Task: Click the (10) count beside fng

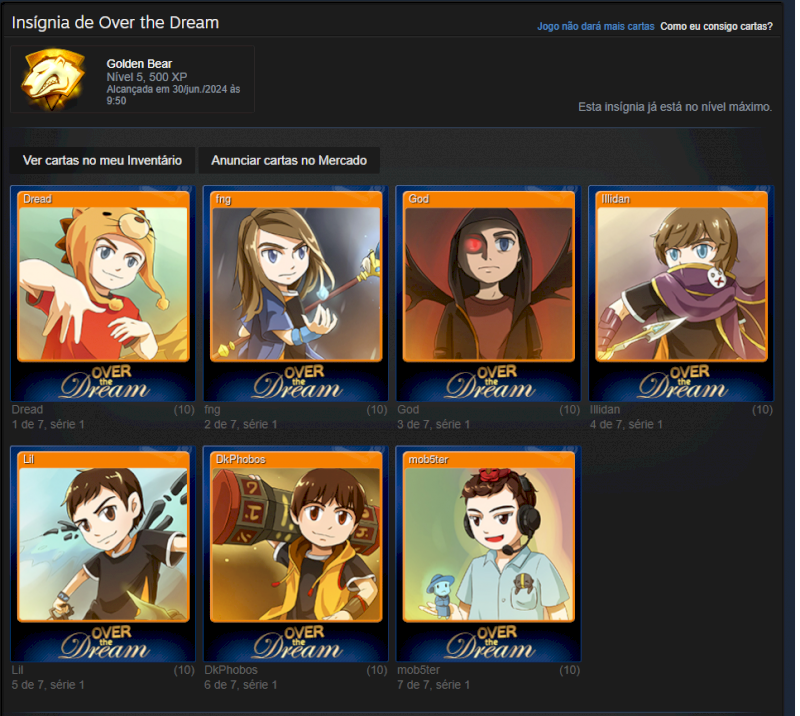Action: click(377, 409)
